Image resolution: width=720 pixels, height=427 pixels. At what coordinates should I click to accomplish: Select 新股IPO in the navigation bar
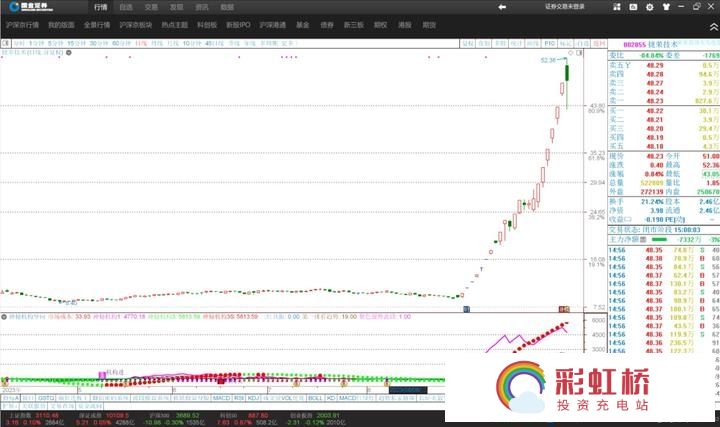[238, 25]
